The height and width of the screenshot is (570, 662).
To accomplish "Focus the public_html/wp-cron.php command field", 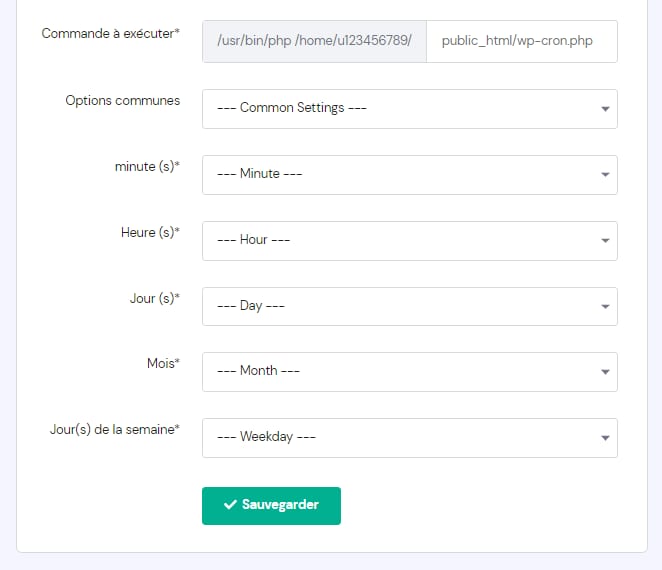I will [521, 42].
